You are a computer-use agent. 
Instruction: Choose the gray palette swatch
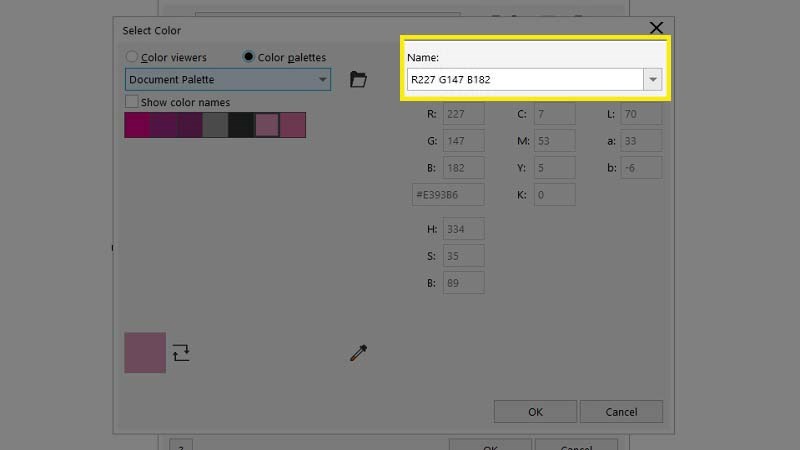[215, 125]
